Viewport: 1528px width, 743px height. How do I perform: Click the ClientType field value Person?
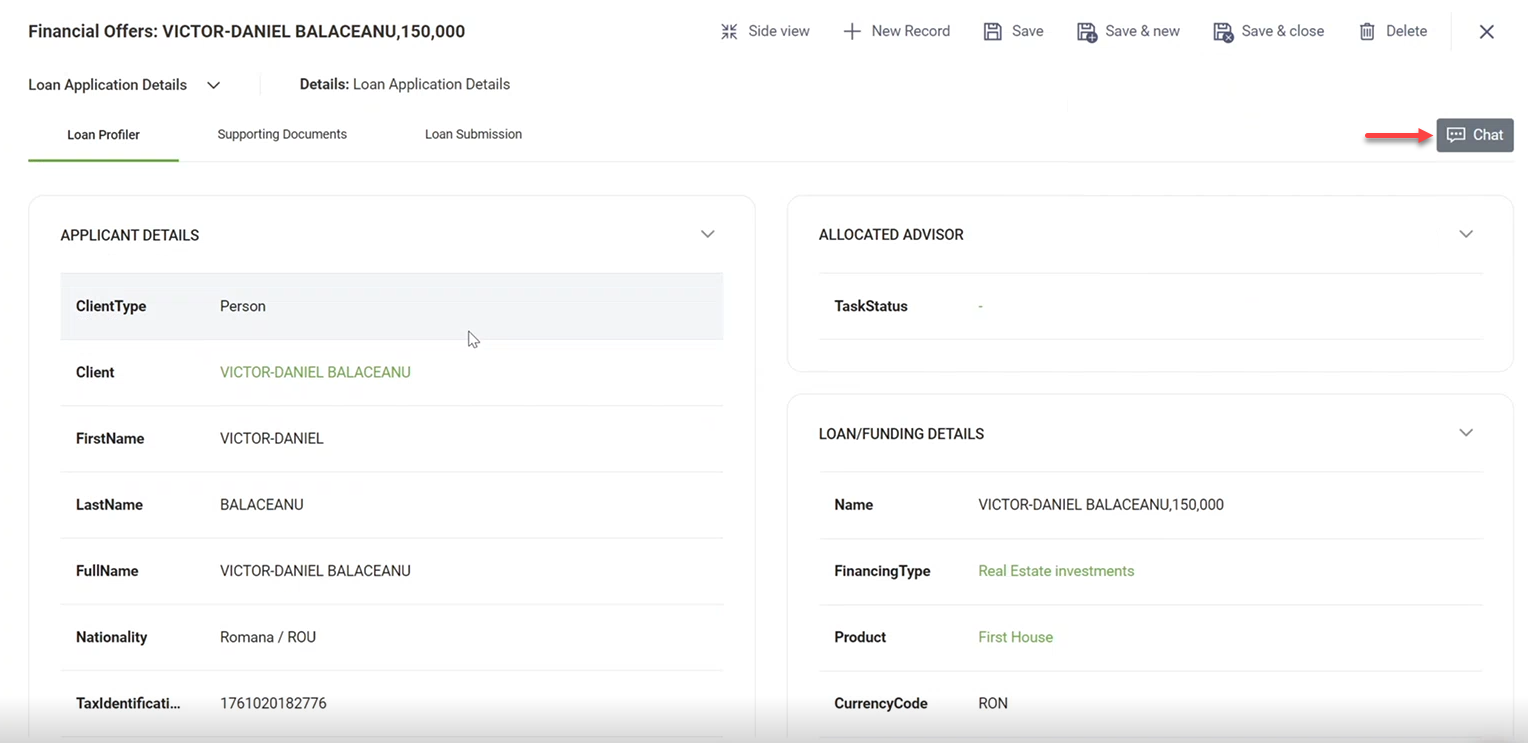[243, 306]
